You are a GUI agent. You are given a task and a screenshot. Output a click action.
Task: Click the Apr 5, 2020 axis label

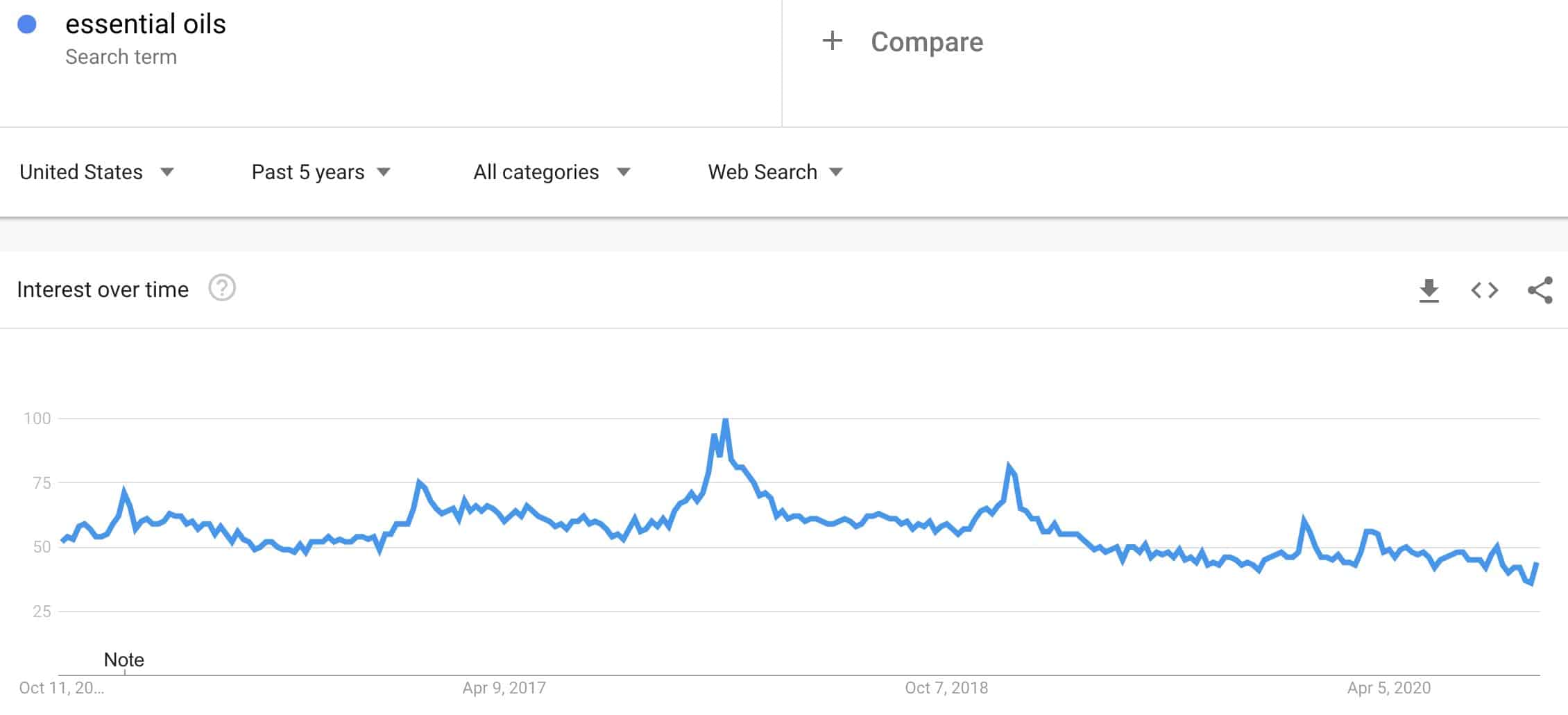(1389, 688)
